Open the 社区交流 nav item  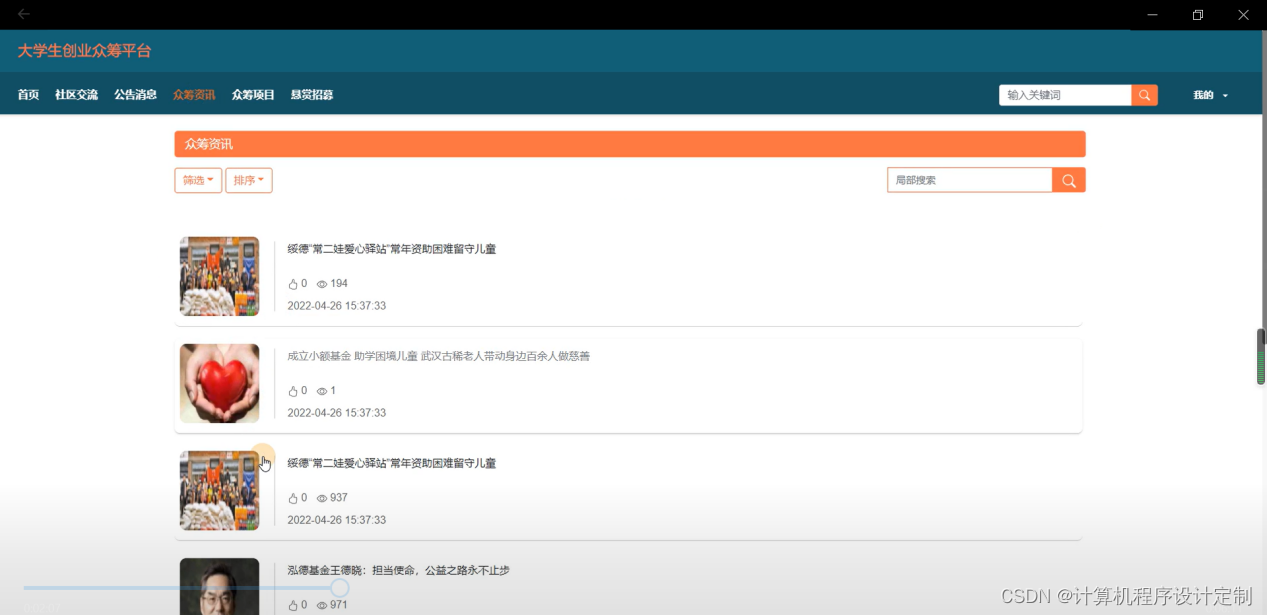click(76, 95)
